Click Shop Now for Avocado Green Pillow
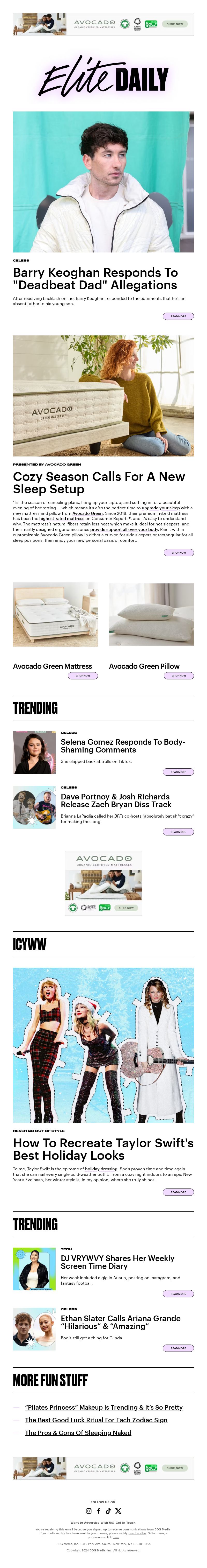 tap(179, 676)
